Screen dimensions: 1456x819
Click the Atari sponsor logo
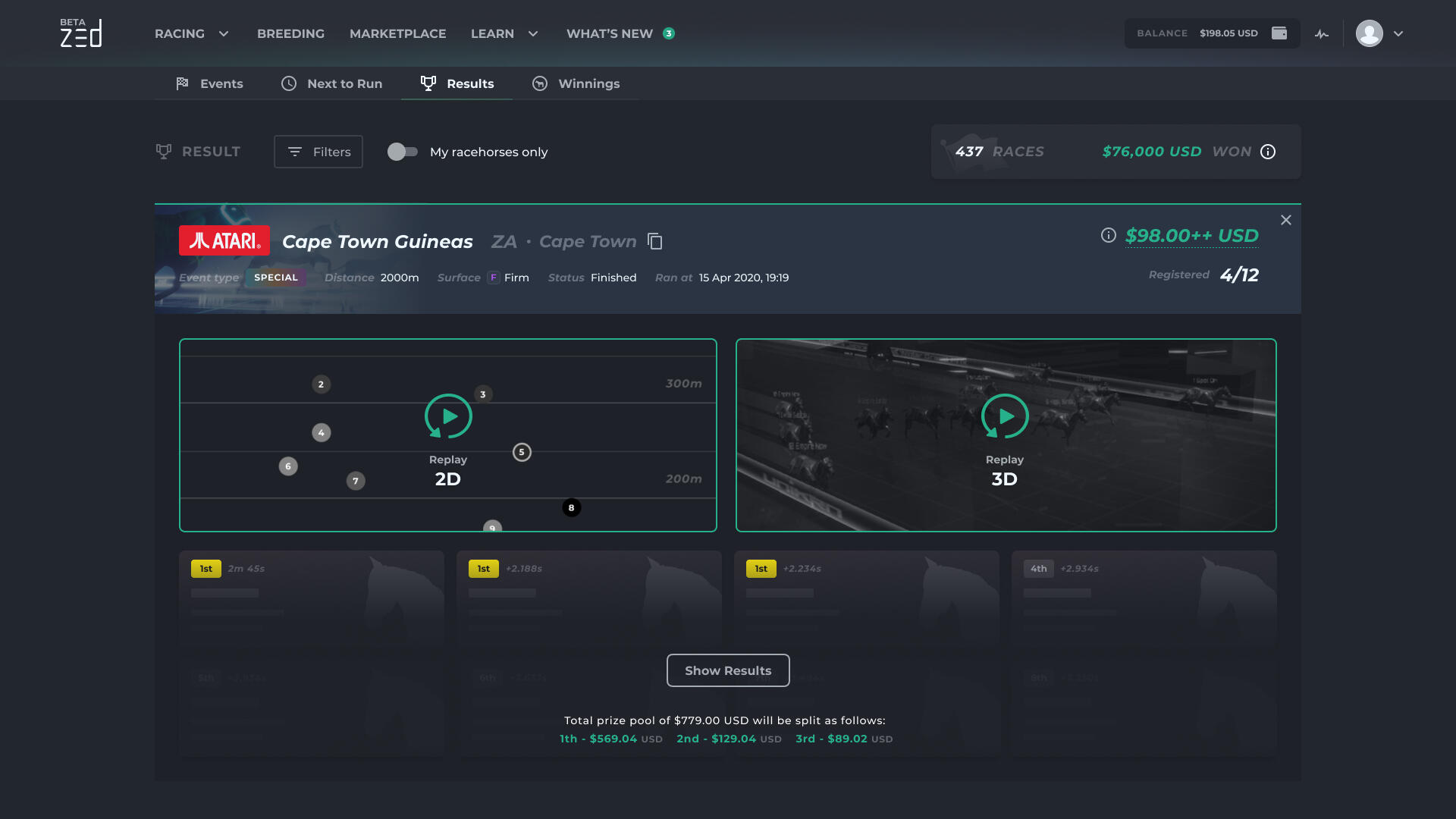click(x=224, y=241)
